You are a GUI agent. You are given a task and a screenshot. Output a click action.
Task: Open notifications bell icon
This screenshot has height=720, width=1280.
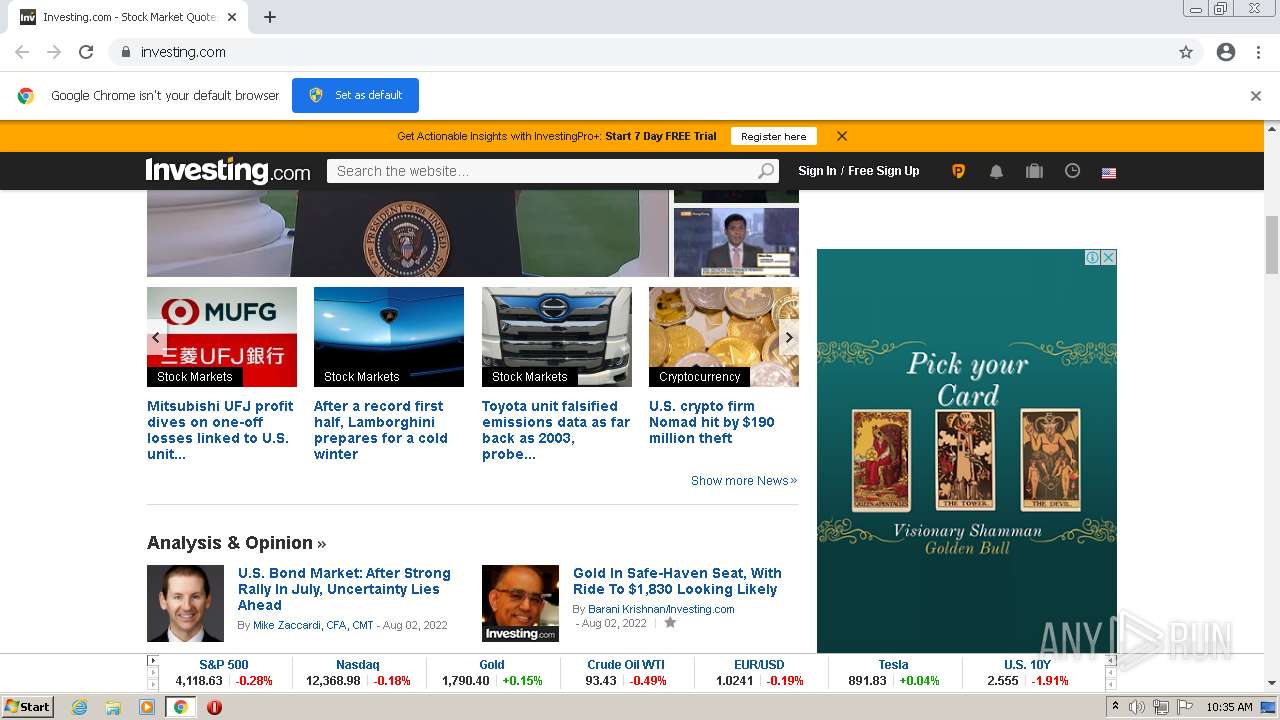tap(996, 171)
